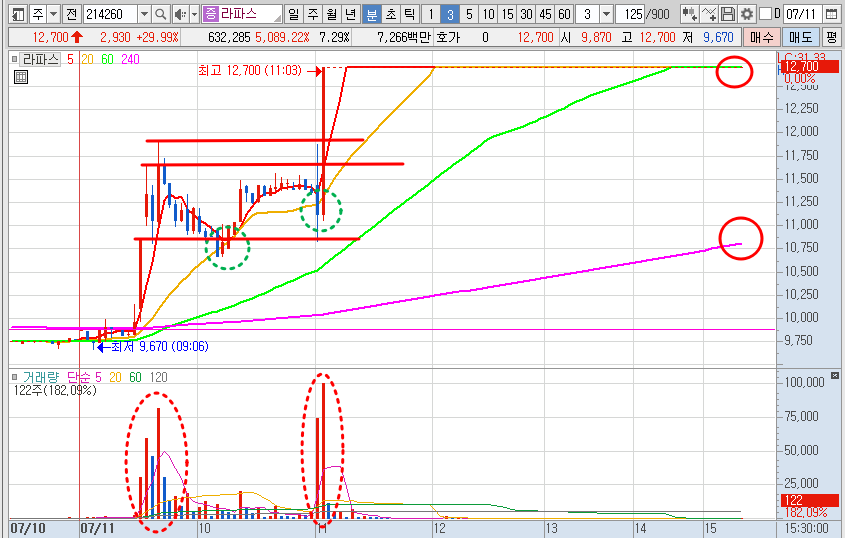The image size is (845, 538).
Task: Toggle the D checkbox near date
Action: (x=765, y=13)
